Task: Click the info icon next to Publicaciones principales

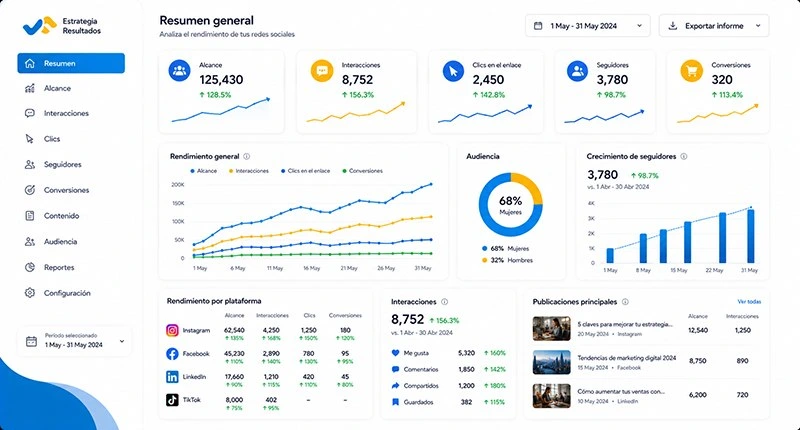Action: tap(625, 302)
